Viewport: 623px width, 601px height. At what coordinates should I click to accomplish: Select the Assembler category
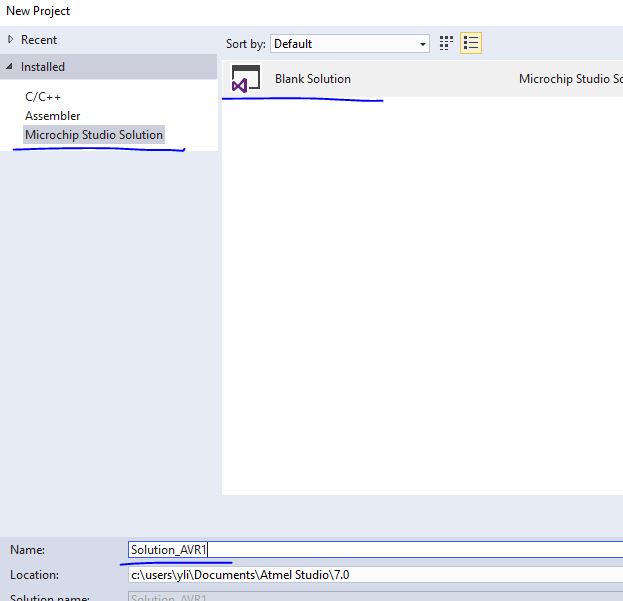click(52, 116)
